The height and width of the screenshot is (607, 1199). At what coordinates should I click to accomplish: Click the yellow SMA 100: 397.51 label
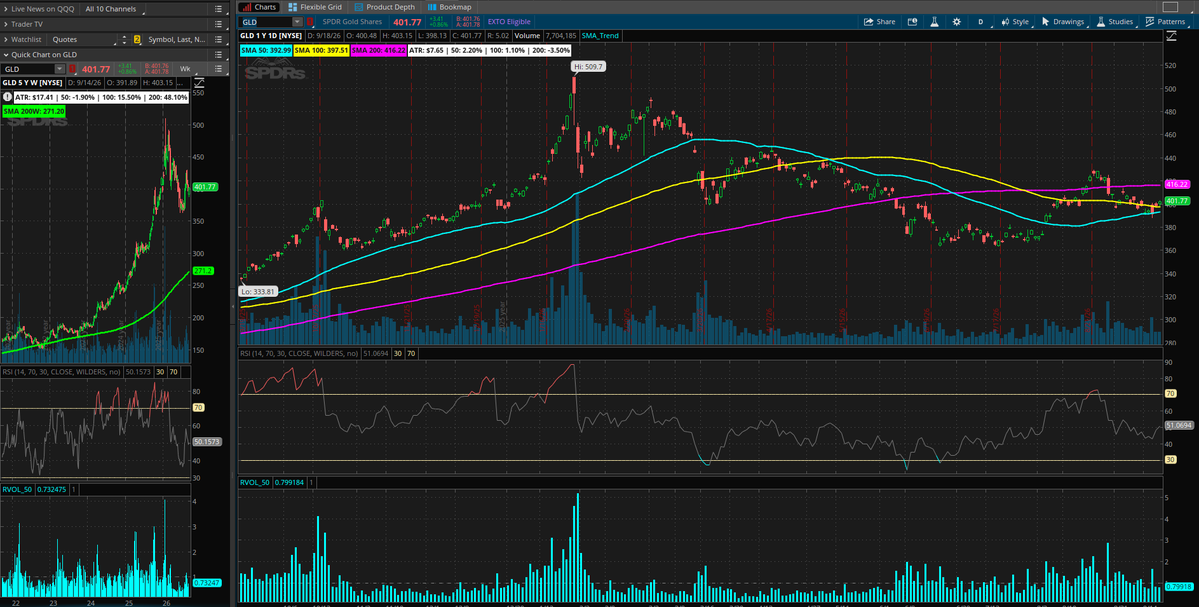click(321, 50)
